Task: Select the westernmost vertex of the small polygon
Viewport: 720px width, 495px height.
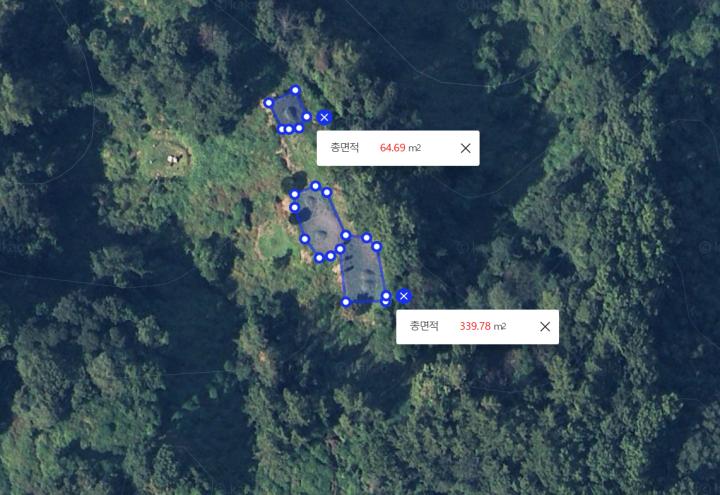Action: [269, 103]
